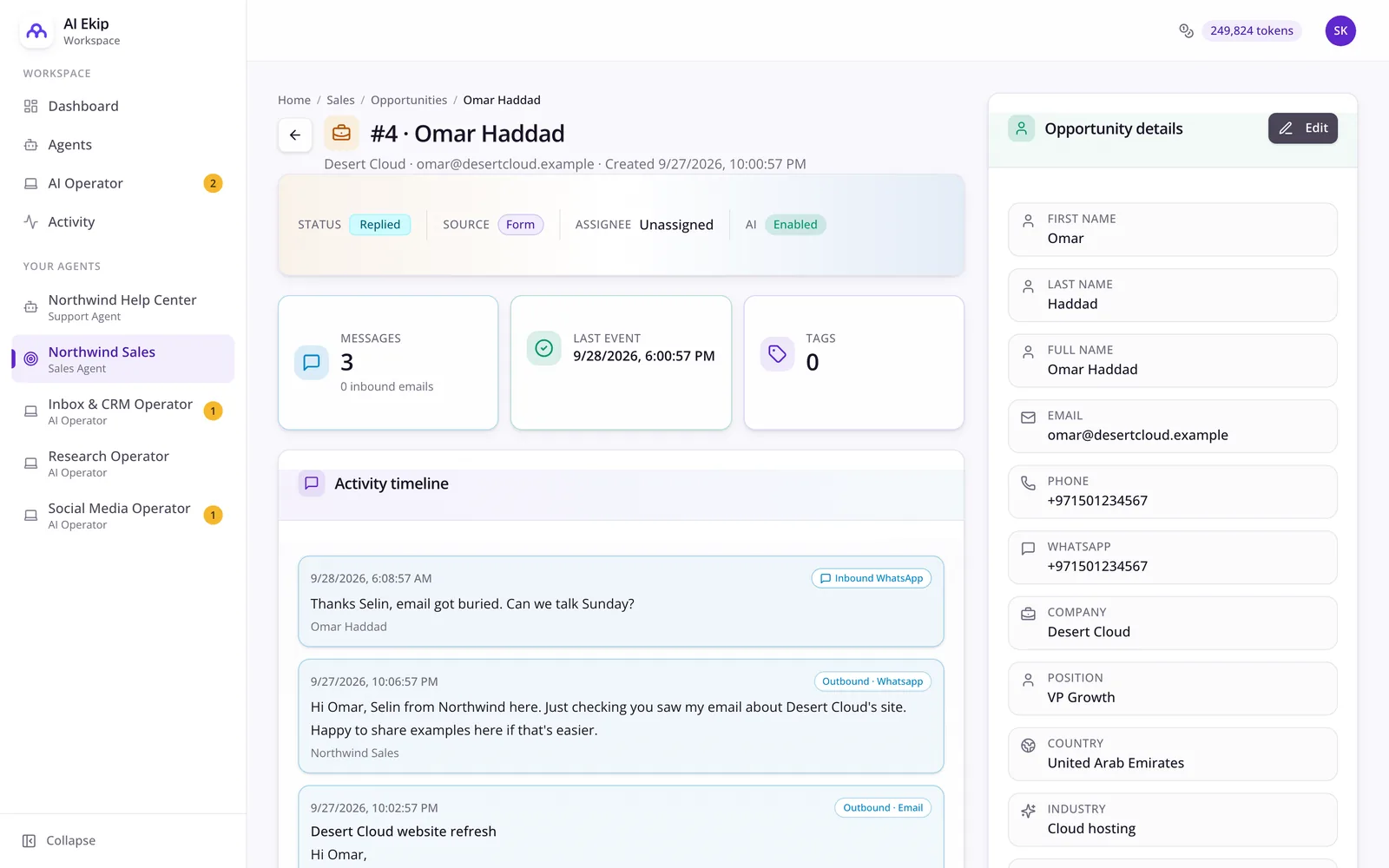This screenshot has width=1389, height=868.
Task: Edit the opportunity details
Action: coord(1303,128)
